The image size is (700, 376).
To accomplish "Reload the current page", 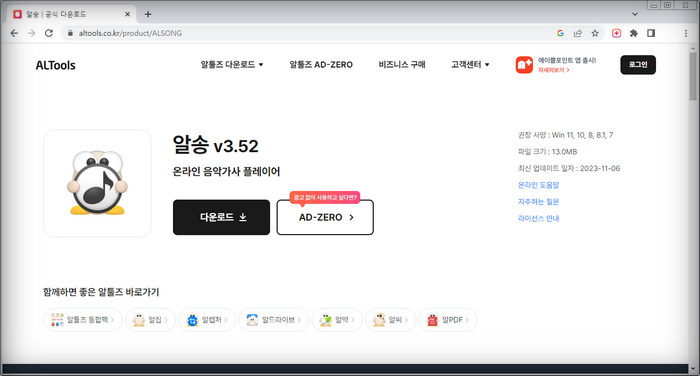I will [49, 33].
